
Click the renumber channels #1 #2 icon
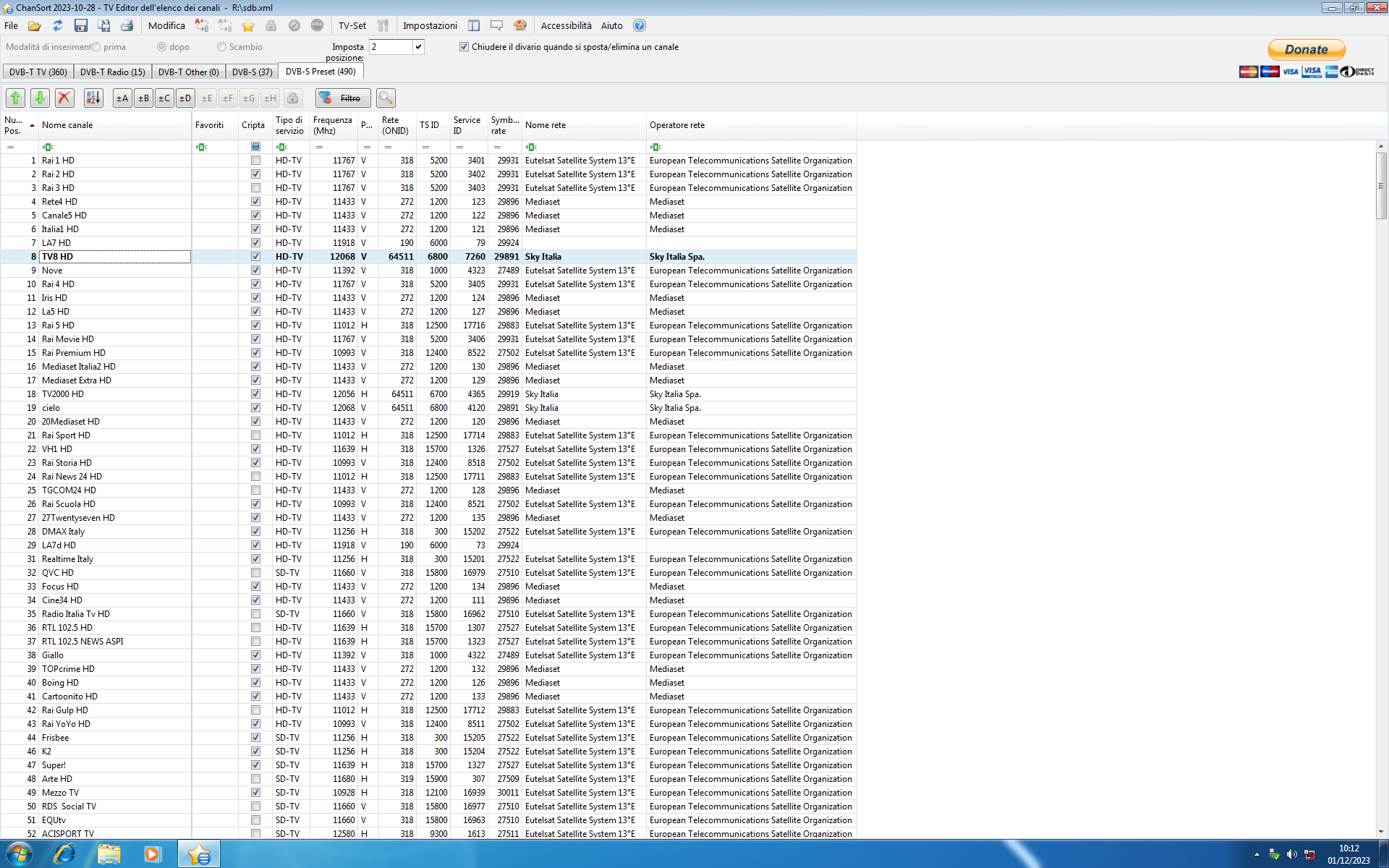93,98
